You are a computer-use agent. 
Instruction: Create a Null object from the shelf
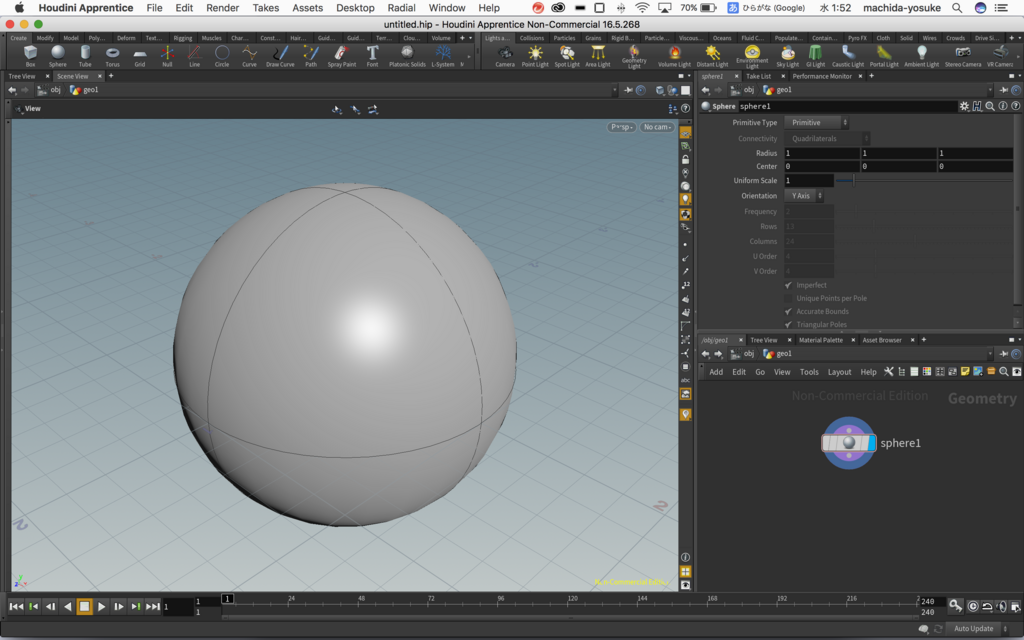167,56
